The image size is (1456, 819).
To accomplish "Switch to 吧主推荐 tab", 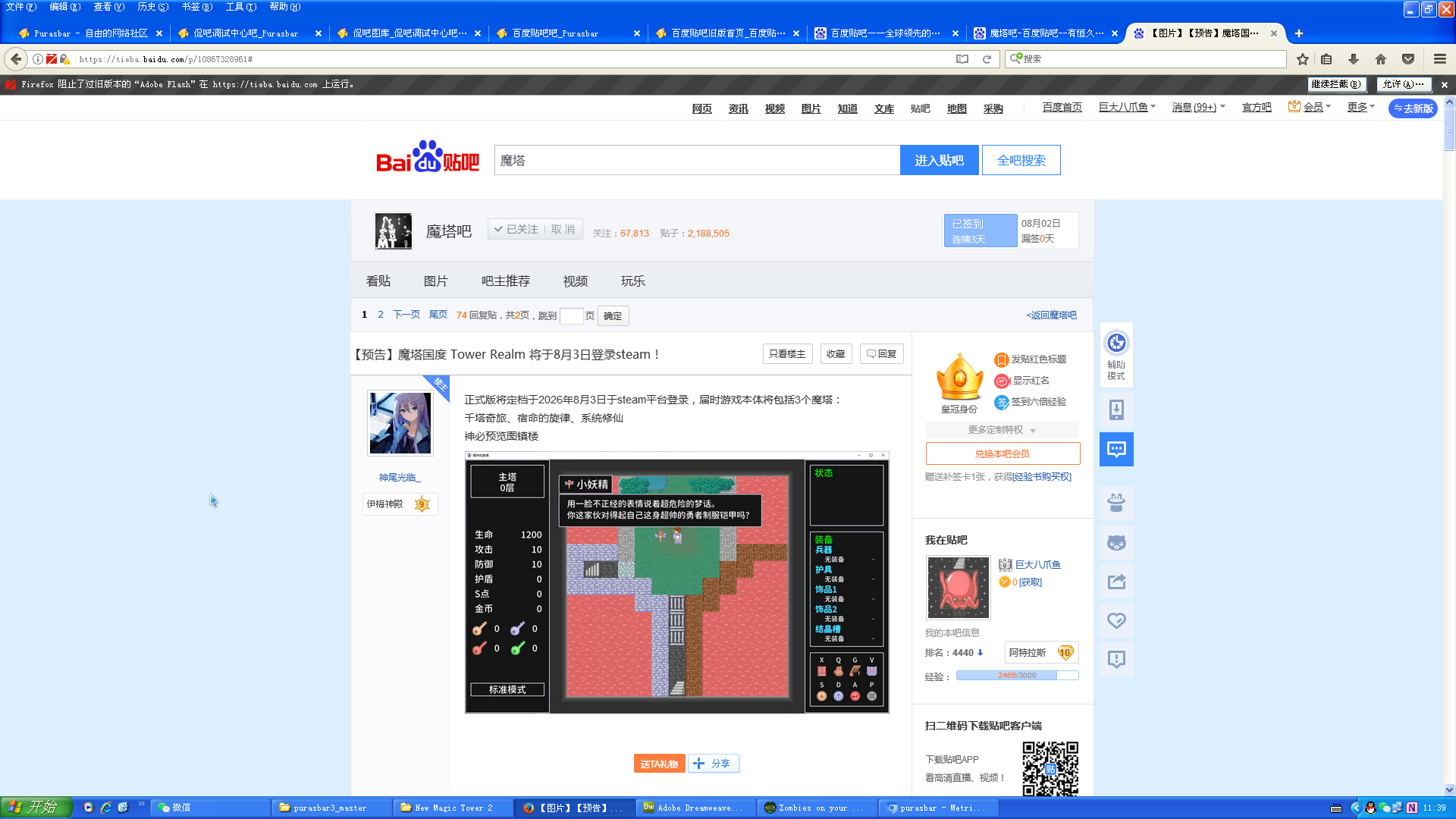I will (506, 281).
